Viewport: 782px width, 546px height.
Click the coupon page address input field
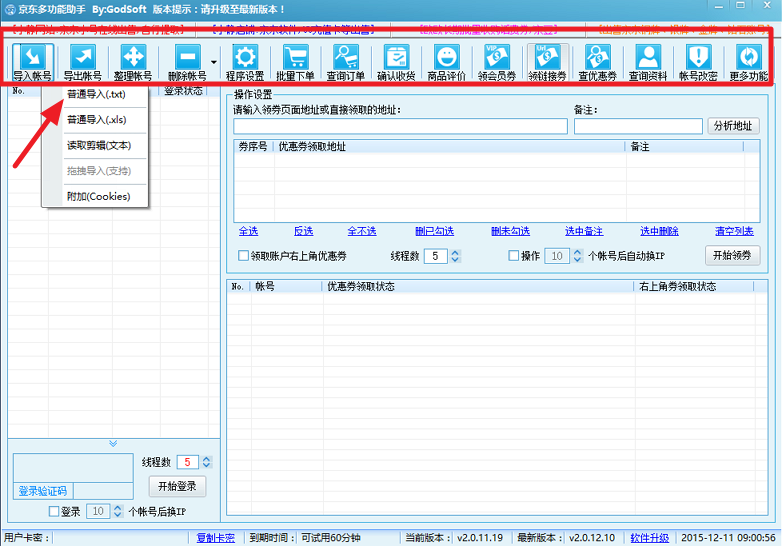[x=400, y=126]
